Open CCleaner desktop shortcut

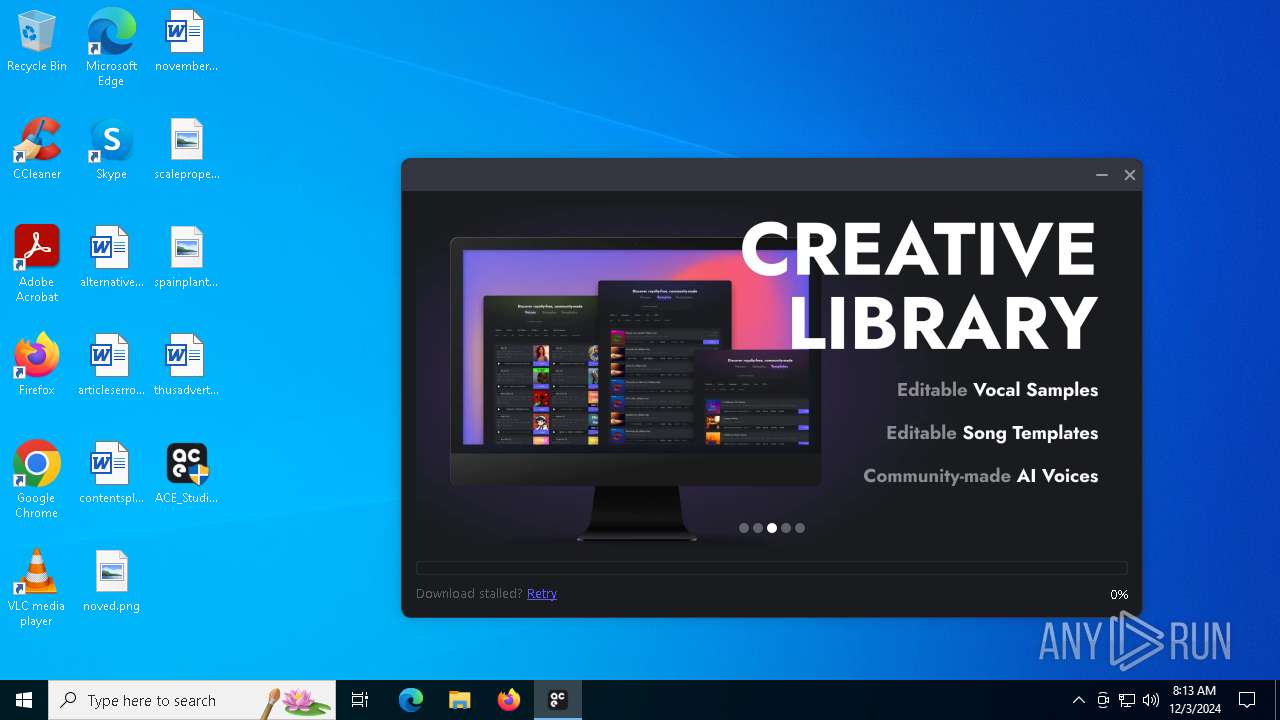coord(37,150)
